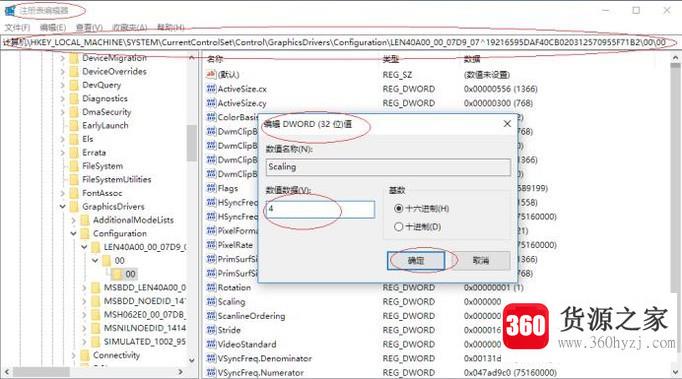Click the DmaSecurity folder icon
The height and width of the screenshot is (379, 682).
coord(74,112)
